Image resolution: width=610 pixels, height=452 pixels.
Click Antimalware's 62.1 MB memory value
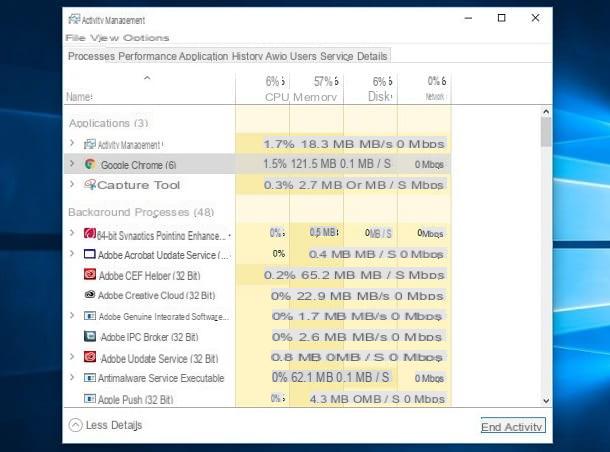pyautogui.click(x=312, y=377)
